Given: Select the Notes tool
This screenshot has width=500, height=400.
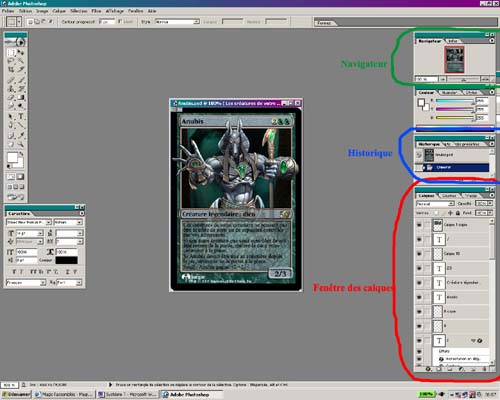Looking at the screenshot, I should click(x=11, y=135).
